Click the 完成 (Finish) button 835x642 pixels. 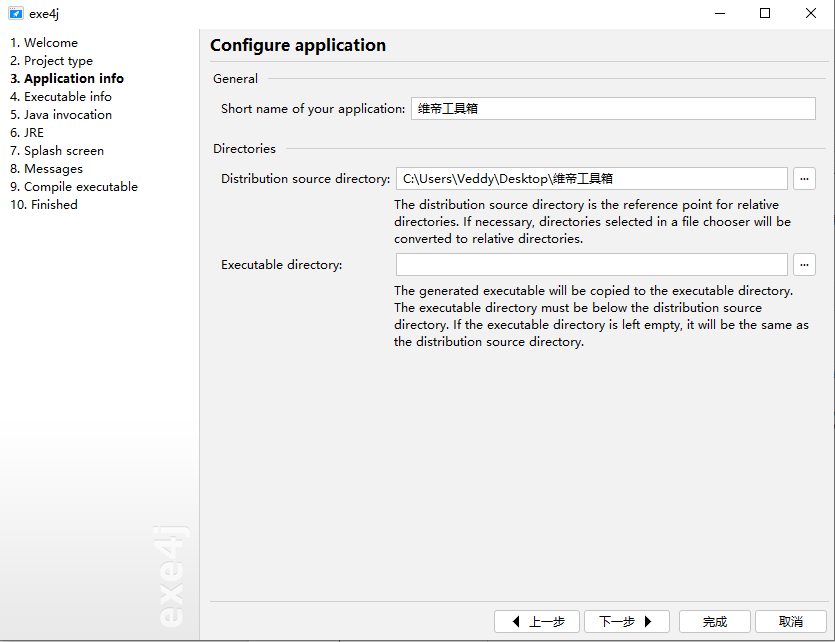pos(715,622)
